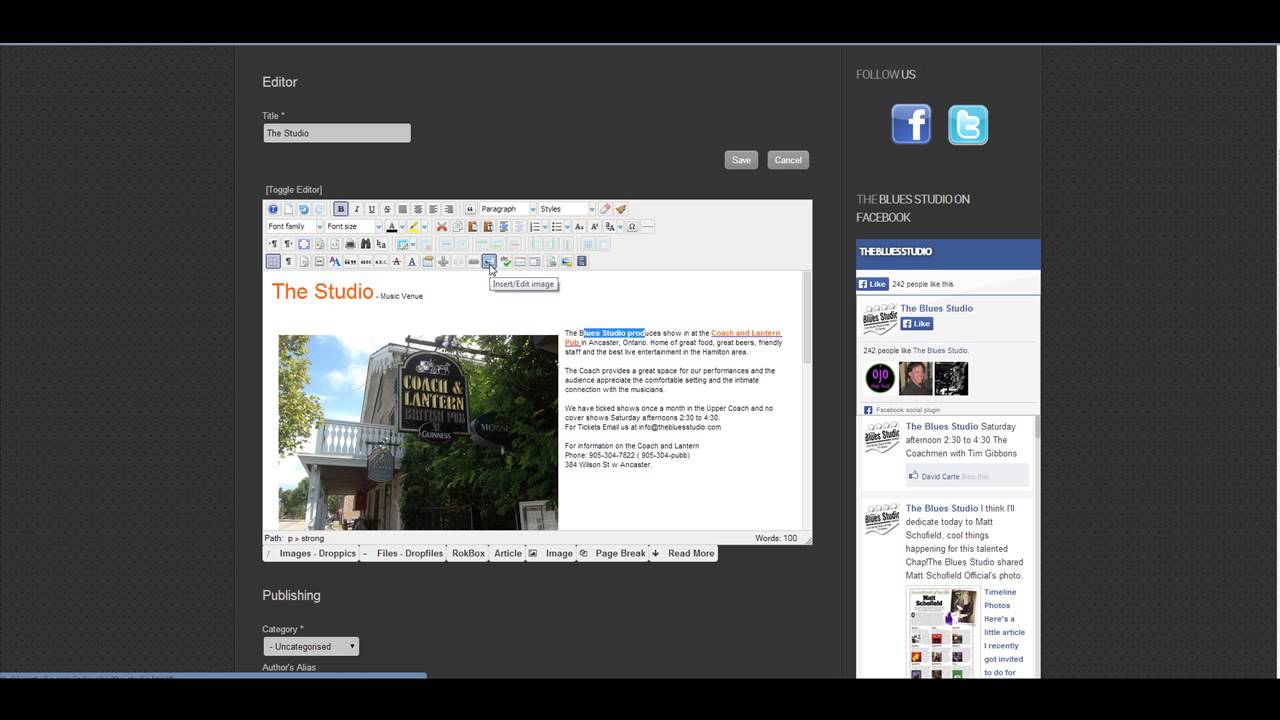
Task: Click the Like button beside 242 people
Action: 873,284
